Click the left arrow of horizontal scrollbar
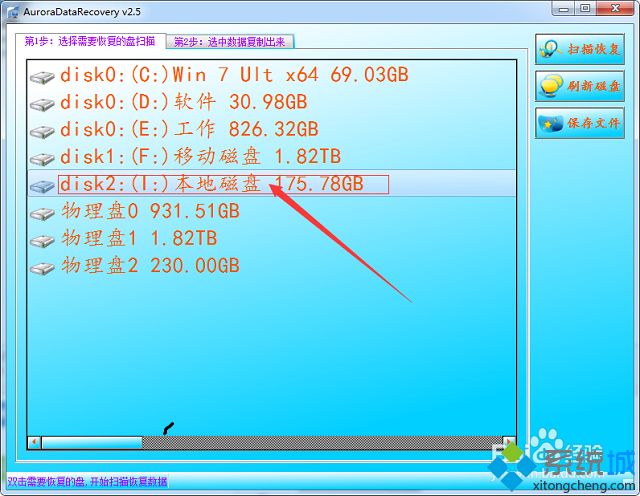The image size is (640, 496). coord(34,443)
